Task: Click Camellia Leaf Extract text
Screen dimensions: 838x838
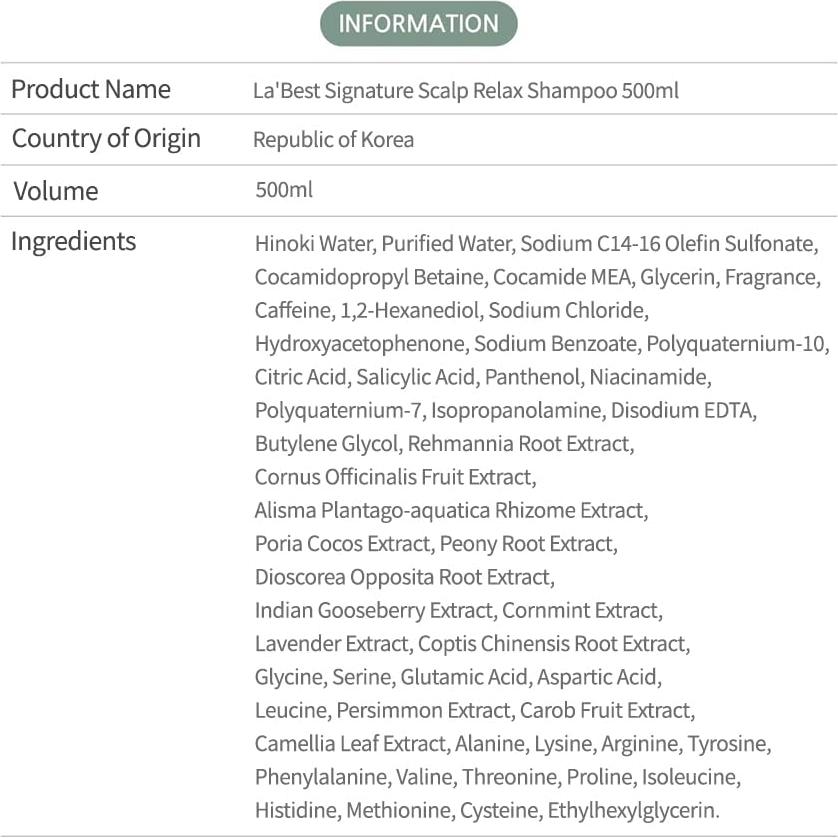Action: [350, 744]
